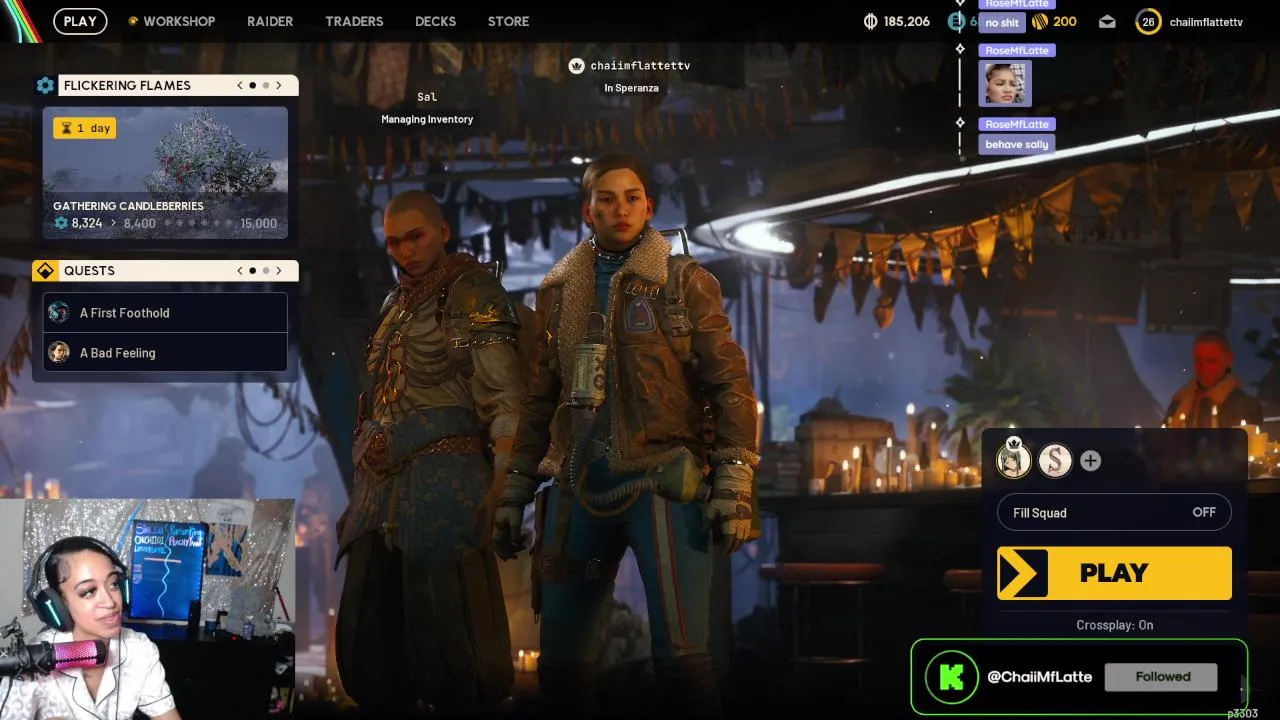Screen dimensions: 1280x720
Task: Open the RAIDER tab
Action: tap(270, 21)
